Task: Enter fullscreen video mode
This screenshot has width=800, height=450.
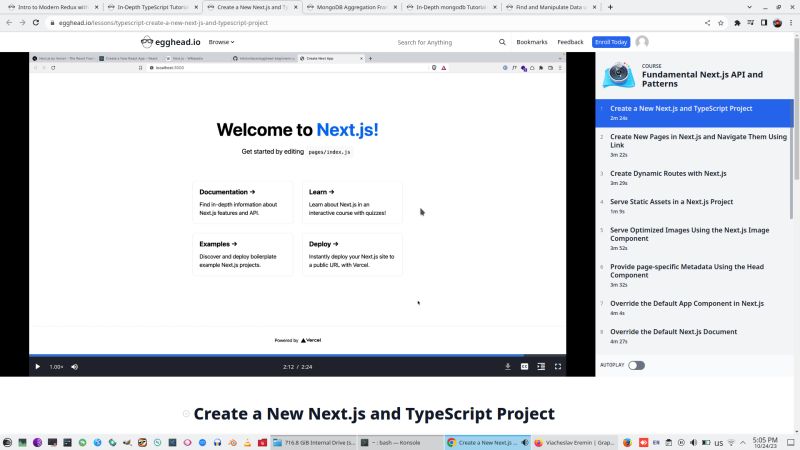Action: point(558,366)
